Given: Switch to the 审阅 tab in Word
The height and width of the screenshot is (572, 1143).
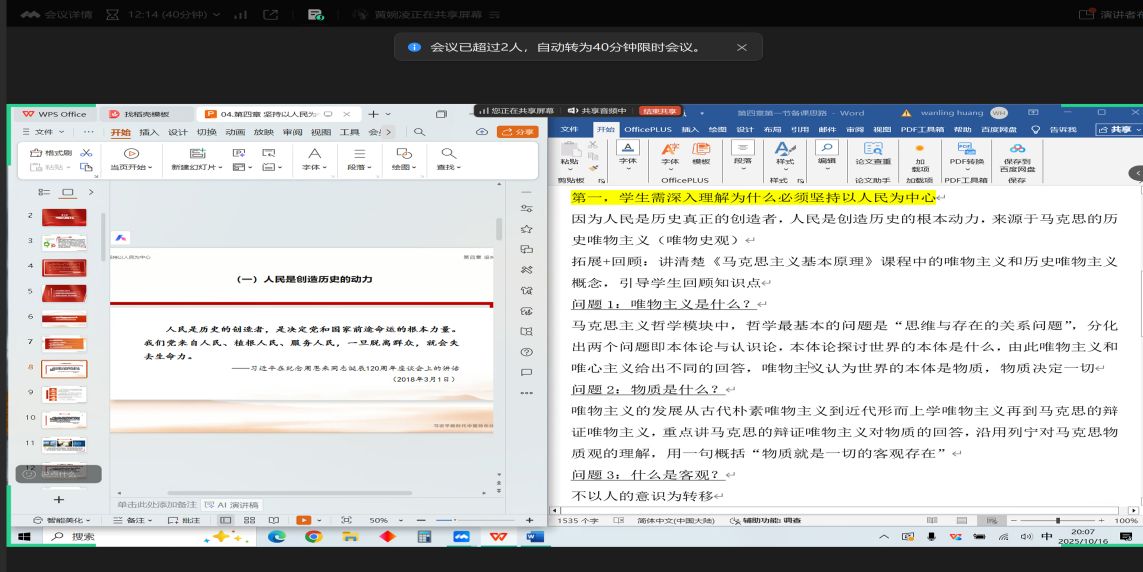Looking at the screenshot, I should click(854, 129).
